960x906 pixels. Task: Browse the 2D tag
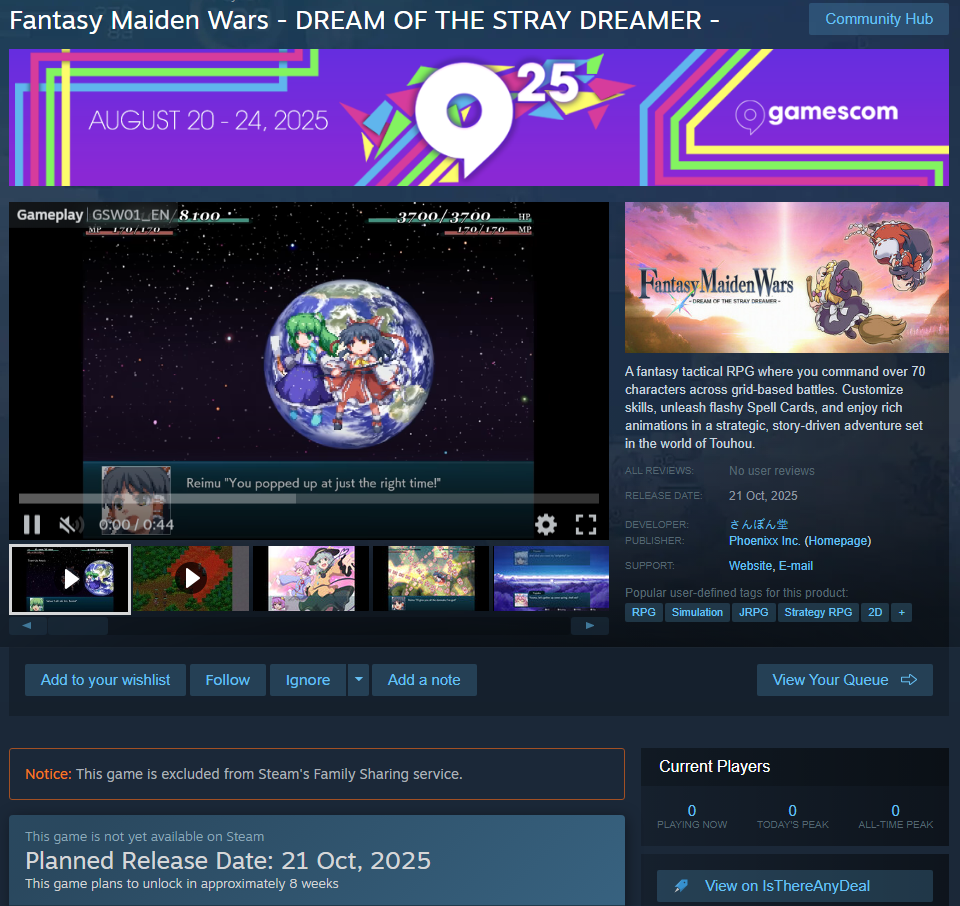click(875, 613)
